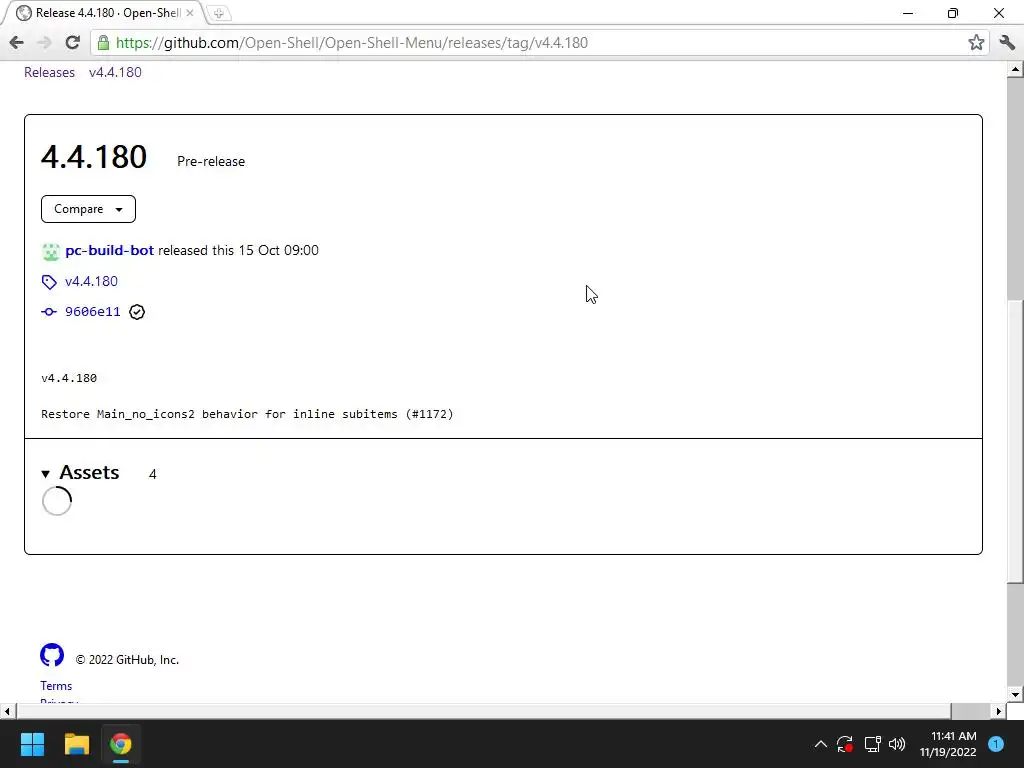Open pc-build-bot profile link
Image resolution: width=1024 pixels, height=768 pixels.
[110, 251]
